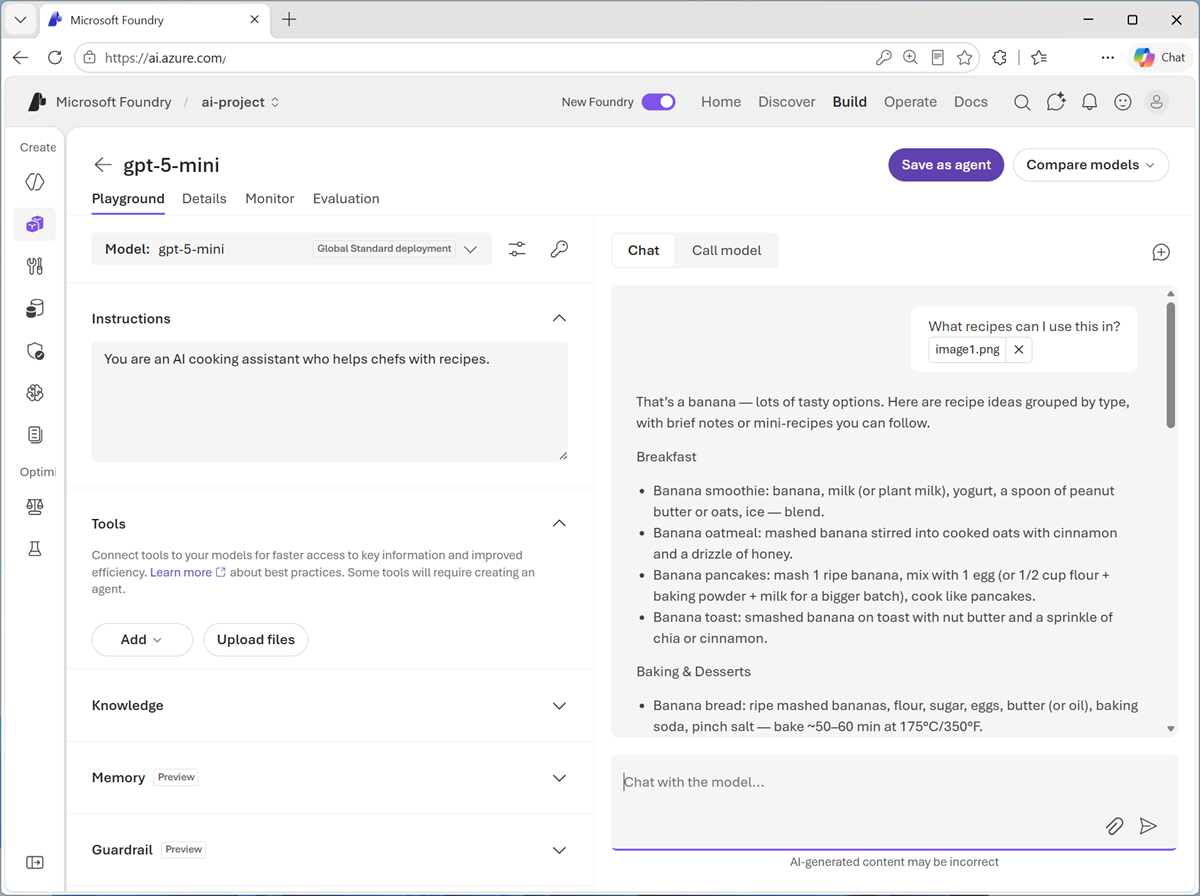Open model parameter sliders icon
Screen dimensions: 1200x896
pyautogui.click(x=517, y=249)
